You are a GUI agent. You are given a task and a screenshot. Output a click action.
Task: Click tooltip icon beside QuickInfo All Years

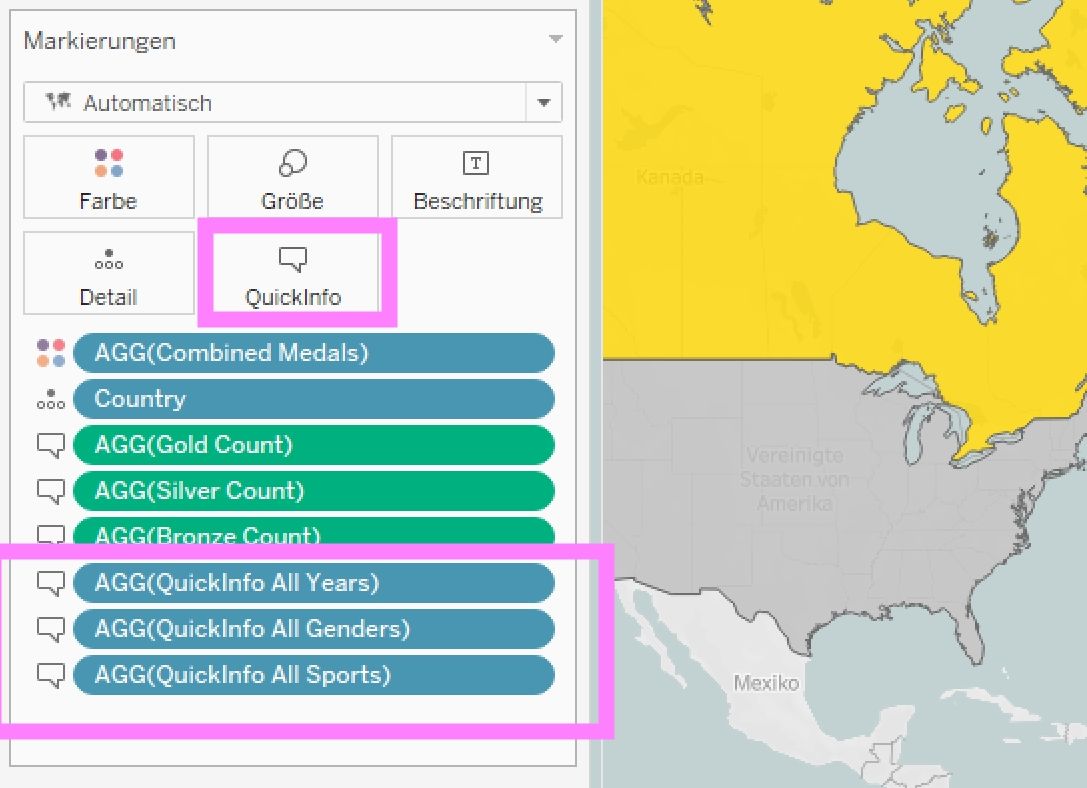[x=51, y=584]
